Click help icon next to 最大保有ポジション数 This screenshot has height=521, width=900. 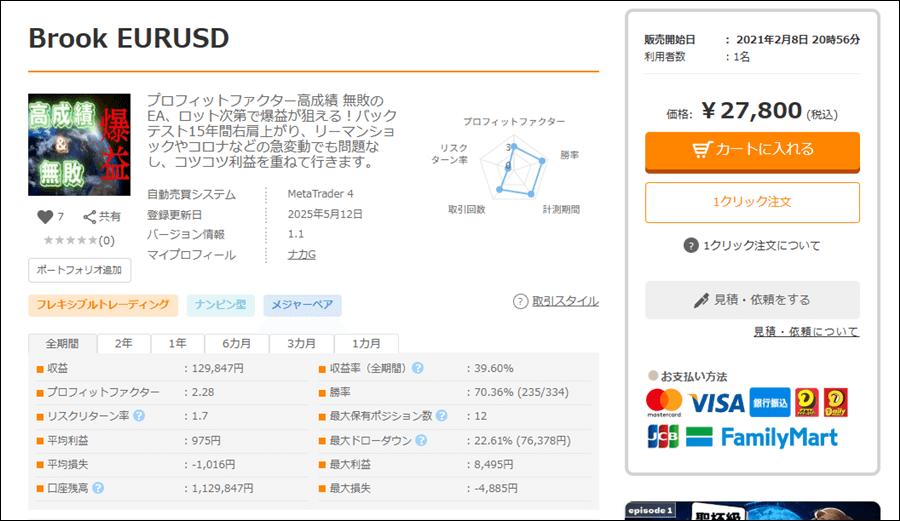pos(441,416)
